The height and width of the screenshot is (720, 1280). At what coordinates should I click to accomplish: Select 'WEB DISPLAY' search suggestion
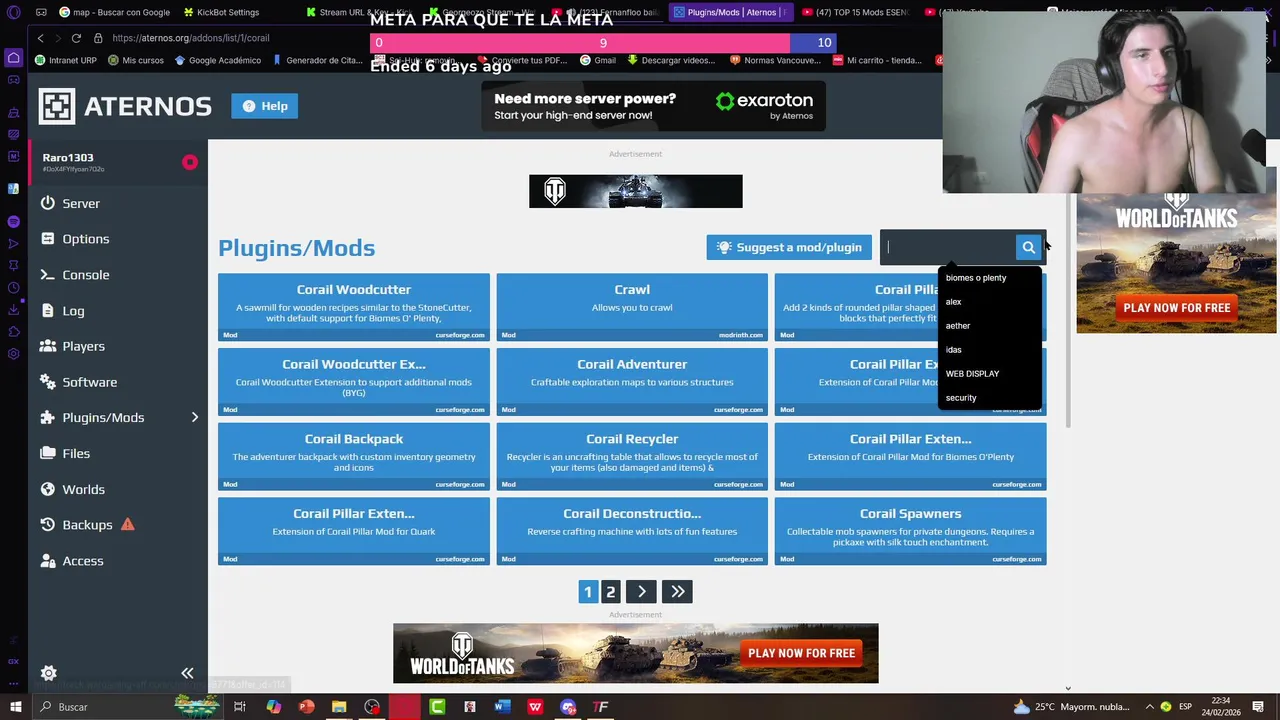pos(972,374)
